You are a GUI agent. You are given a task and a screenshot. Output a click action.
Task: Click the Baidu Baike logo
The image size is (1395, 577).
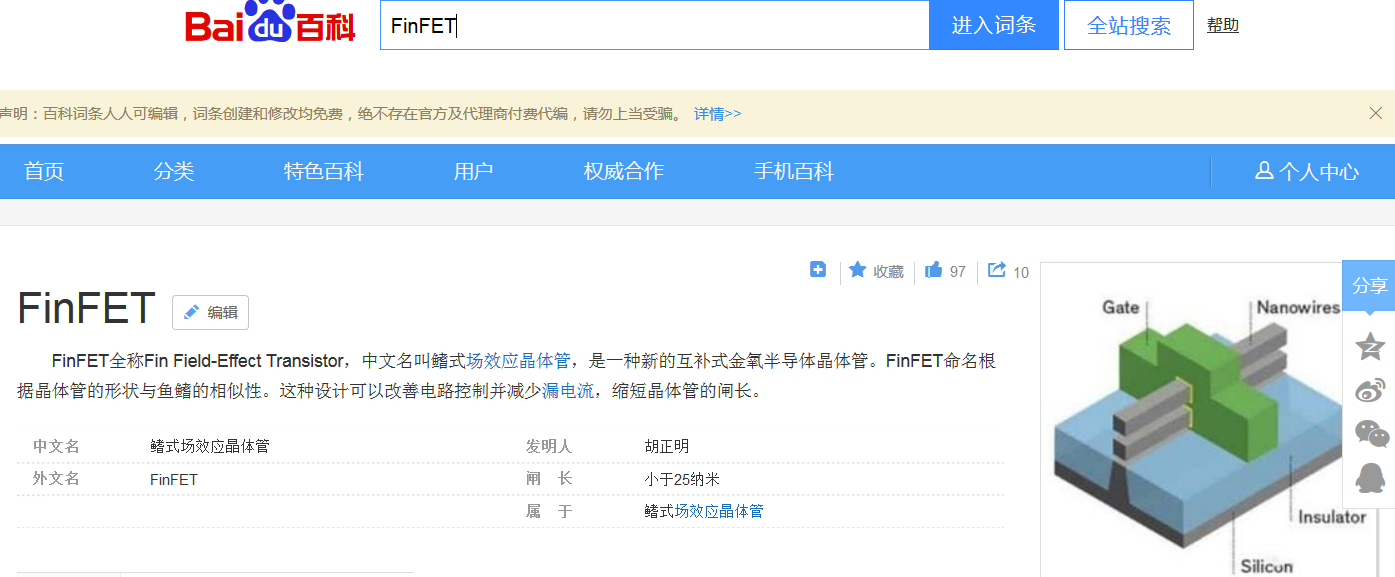pyautogui.click(x=270, y=23)
